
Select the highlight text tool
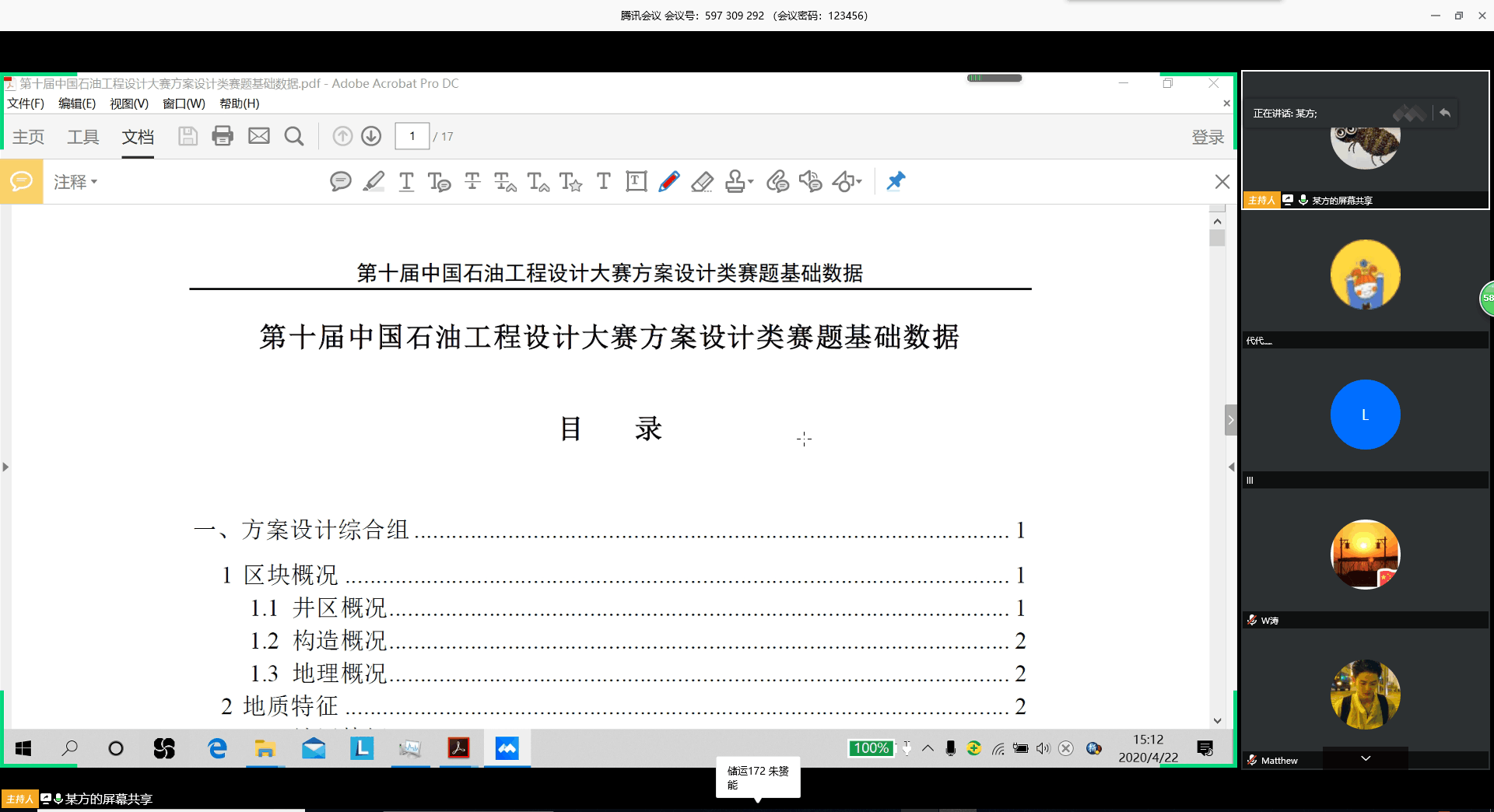373,182
